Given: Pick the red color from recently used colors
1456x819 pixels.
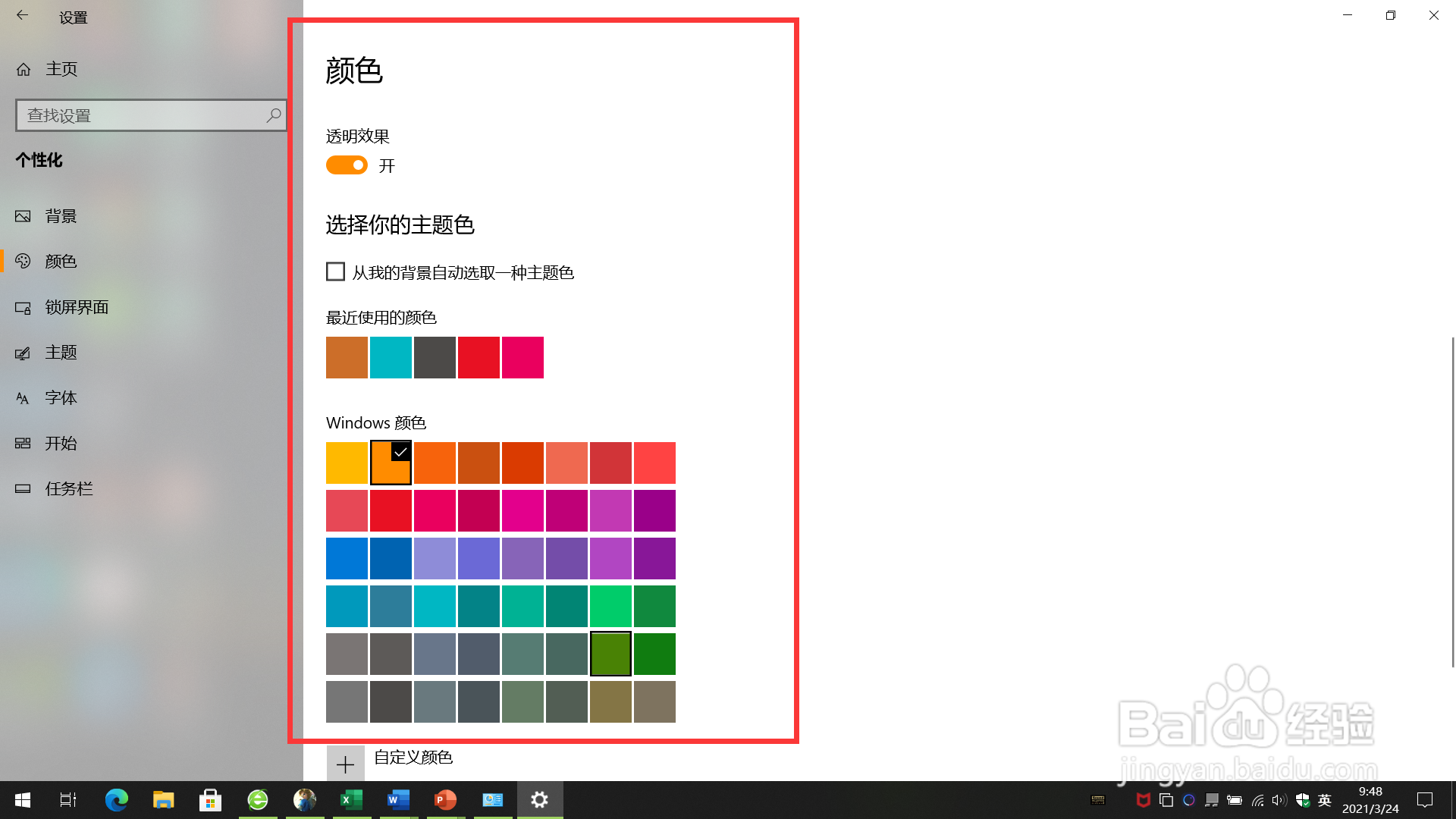Looking at the screenshot, I should pyautogui.click(x=479, y=357).
